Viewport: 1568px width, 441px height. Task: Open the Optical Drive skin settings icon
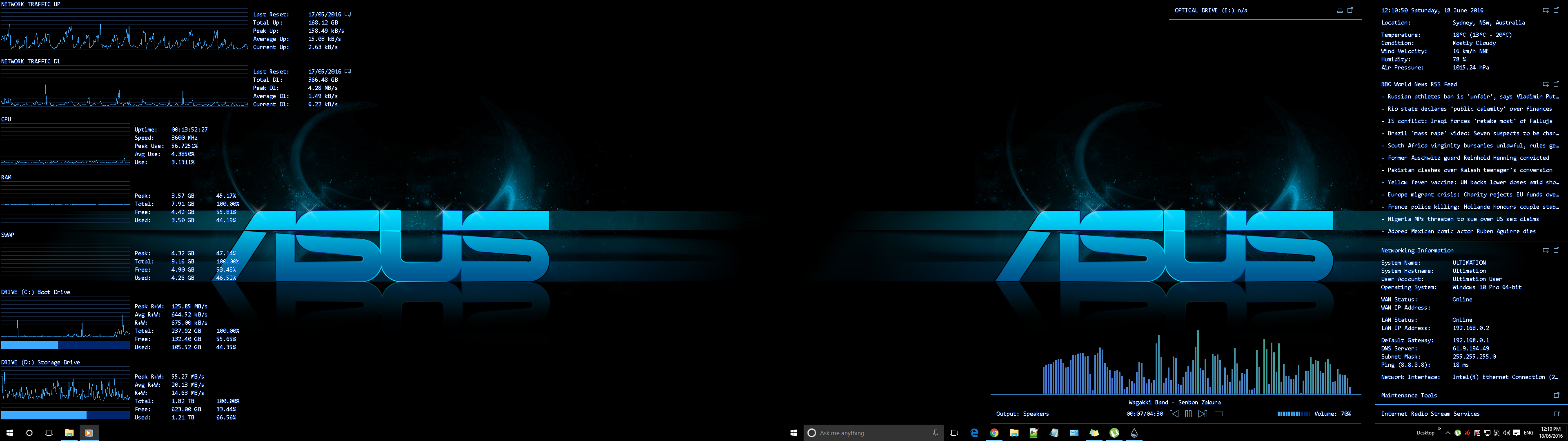click(1350, 10)
